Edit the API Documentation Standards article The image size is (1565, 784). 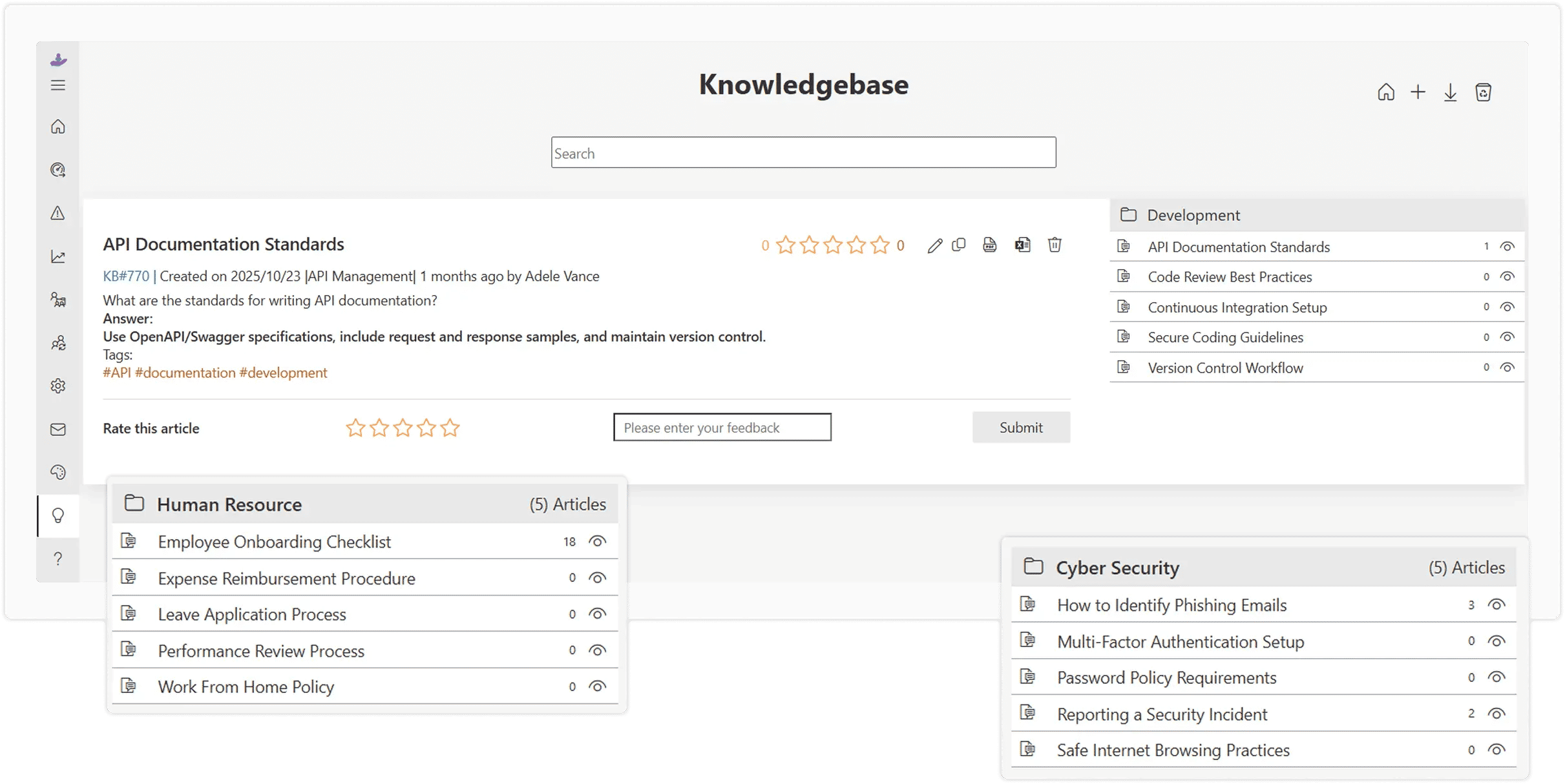click(x=934, y=245)
